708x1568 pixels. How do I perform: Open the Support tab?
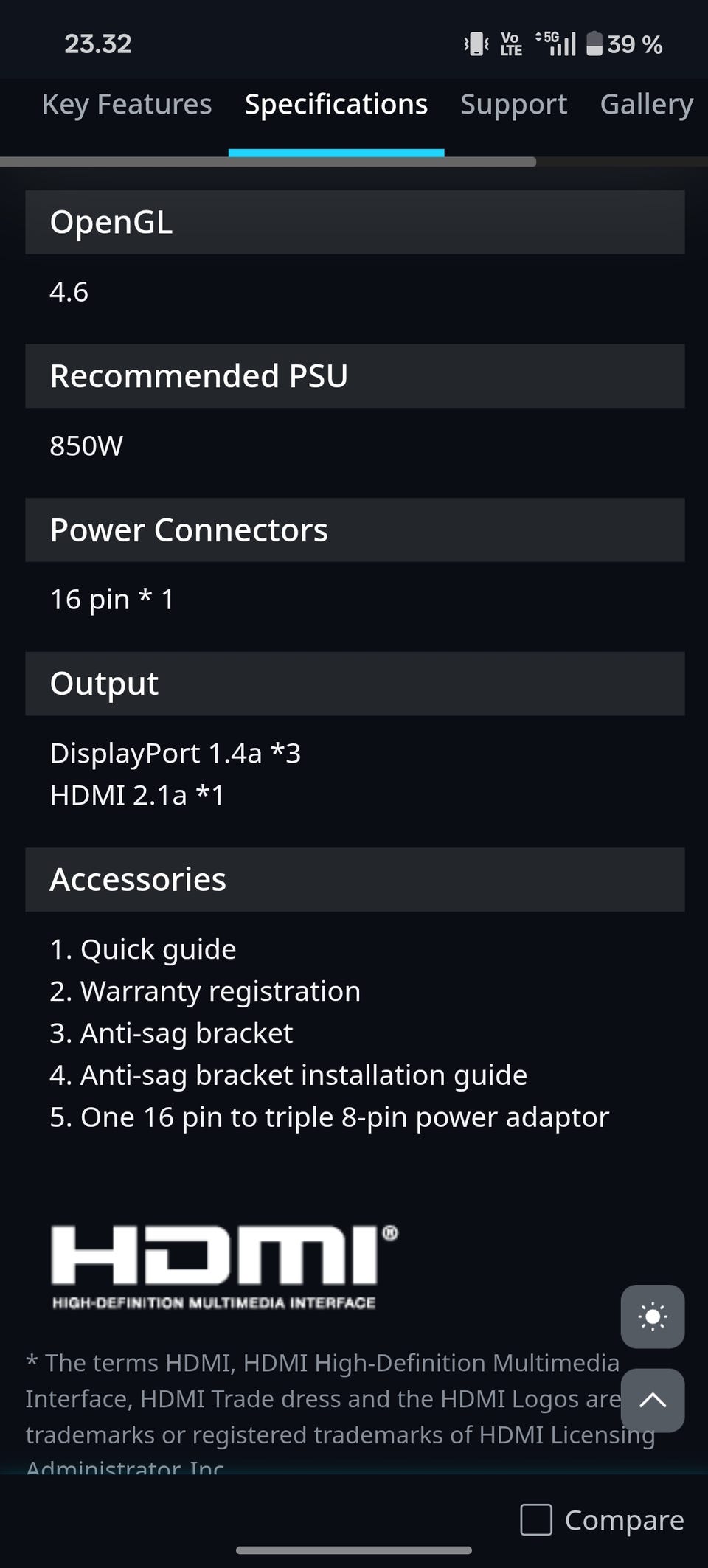tap(514, 105)
